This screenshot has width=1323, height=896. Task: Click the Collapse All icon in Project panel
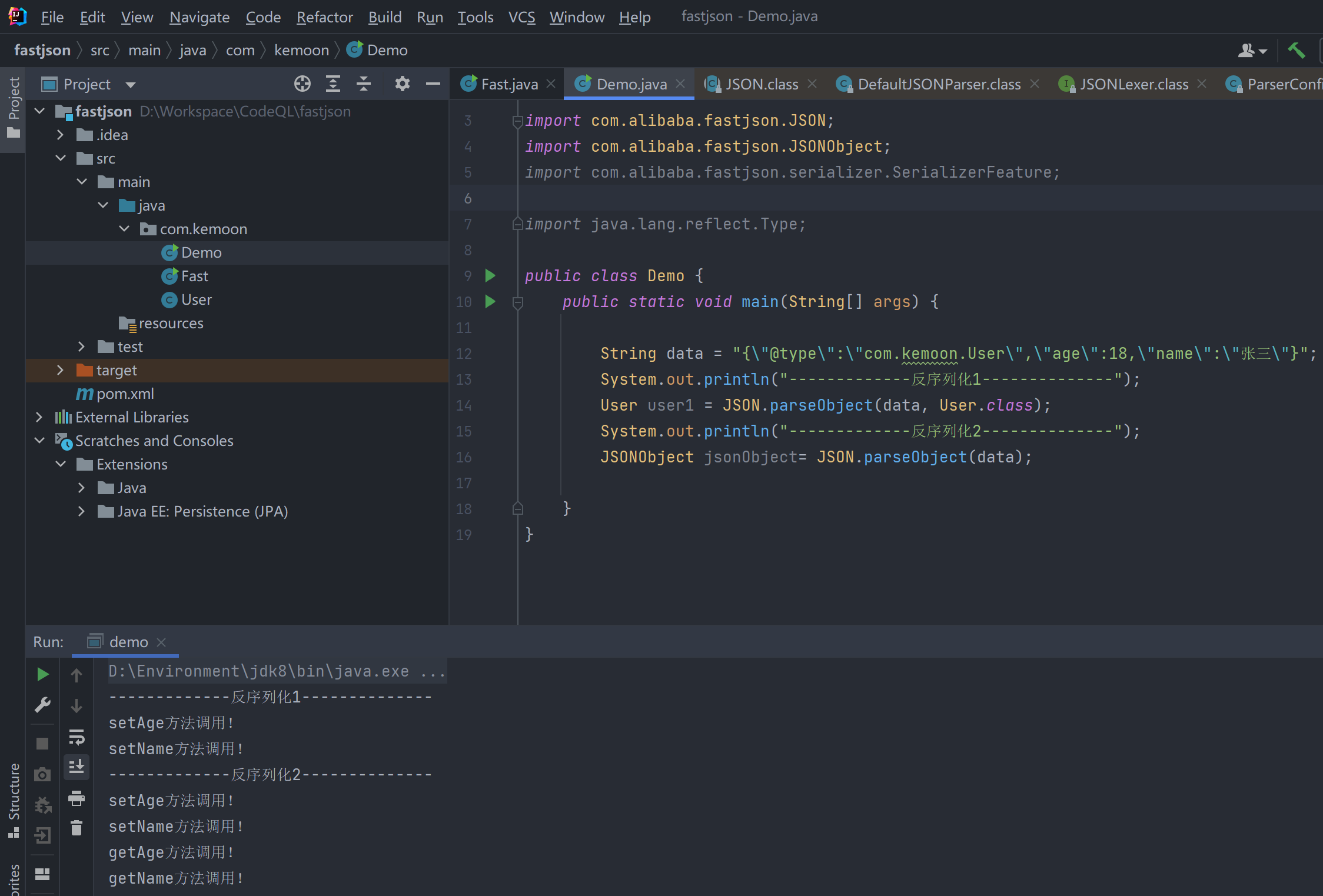pyautogui.click(x=364, y=84)
